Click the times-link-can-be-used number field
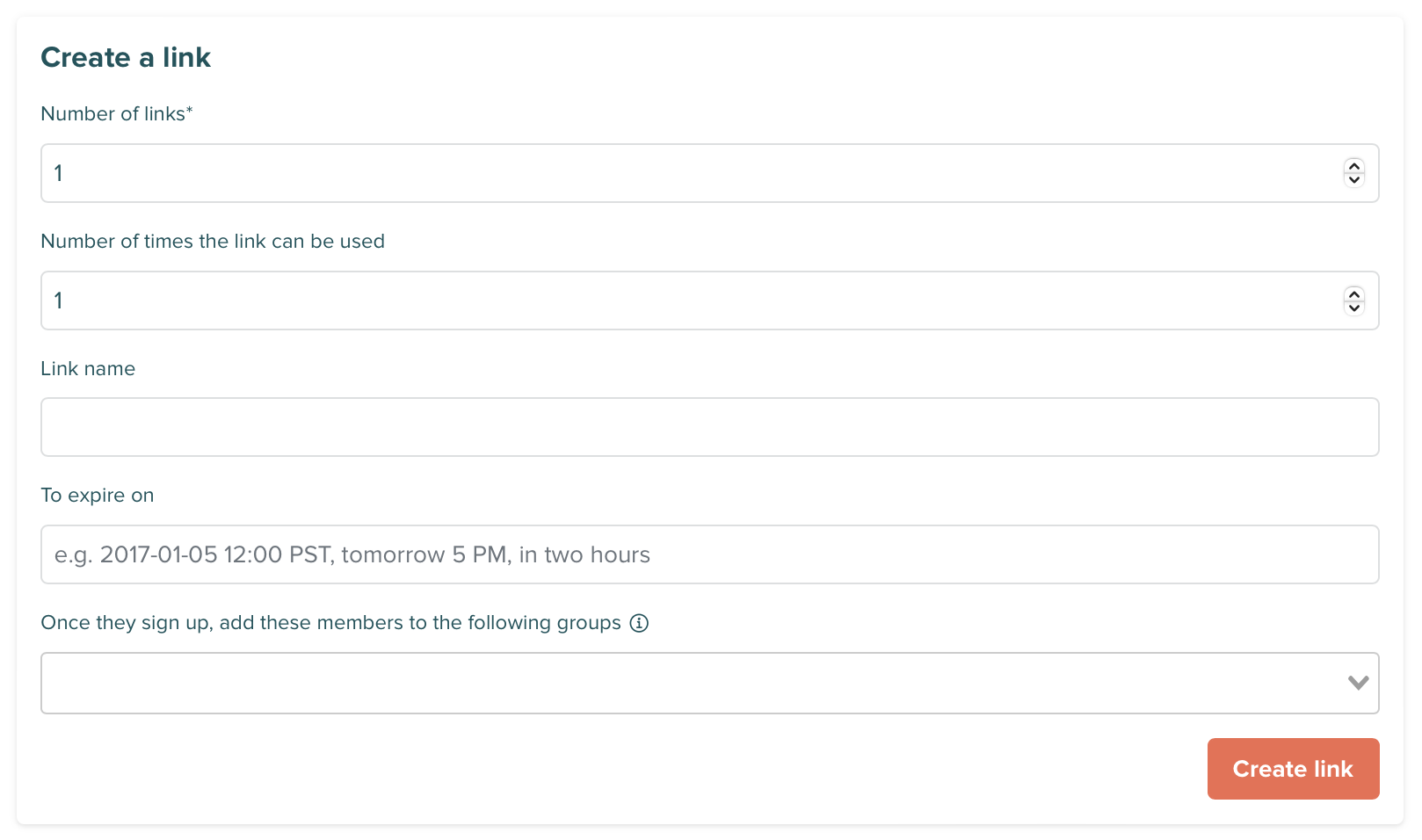This screenshot has height=840, width=1422. click(x=686, y=301)
